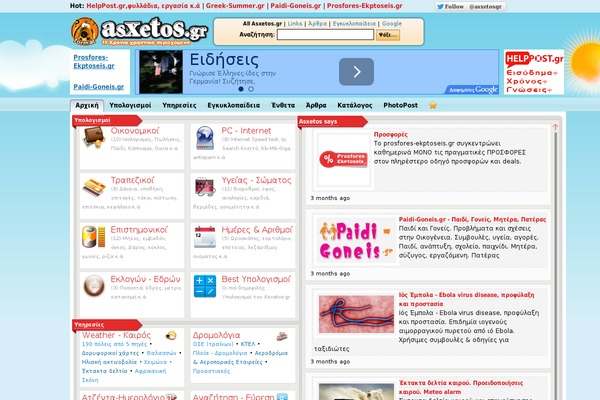Open the Εκλογών - Εδρών heading
Image resolution: width=600 pixels, height=400 pixels.
pos(145,279)
